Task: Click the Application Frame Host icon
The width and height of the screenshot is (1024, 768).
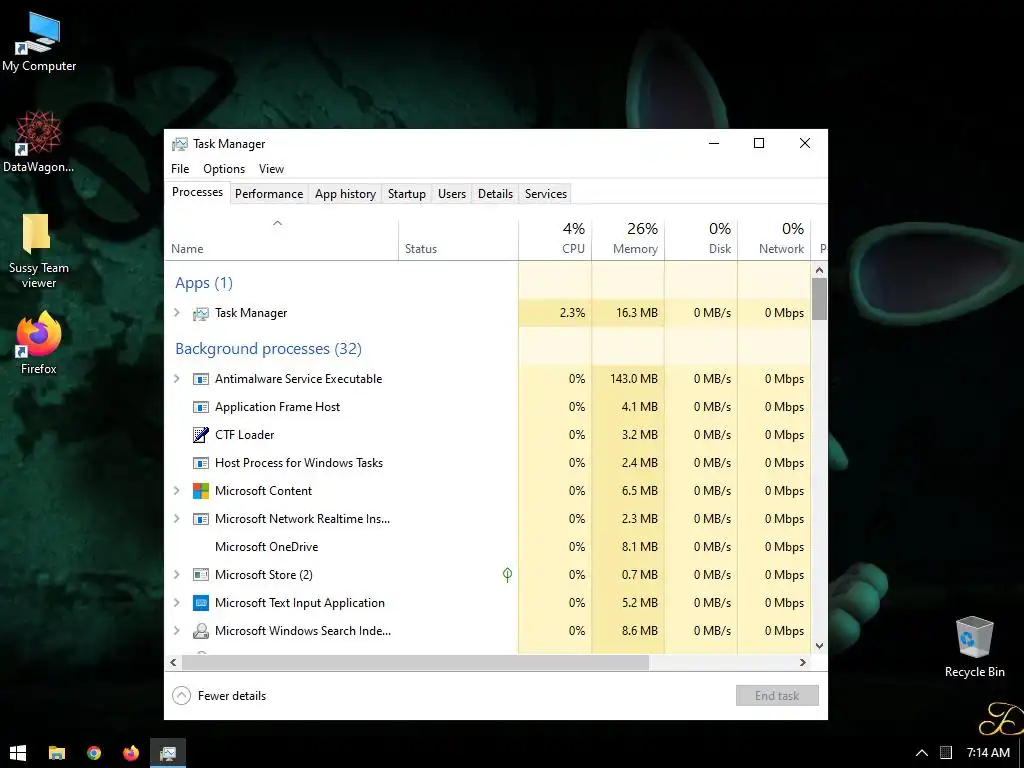Action: tap(200, 408)
